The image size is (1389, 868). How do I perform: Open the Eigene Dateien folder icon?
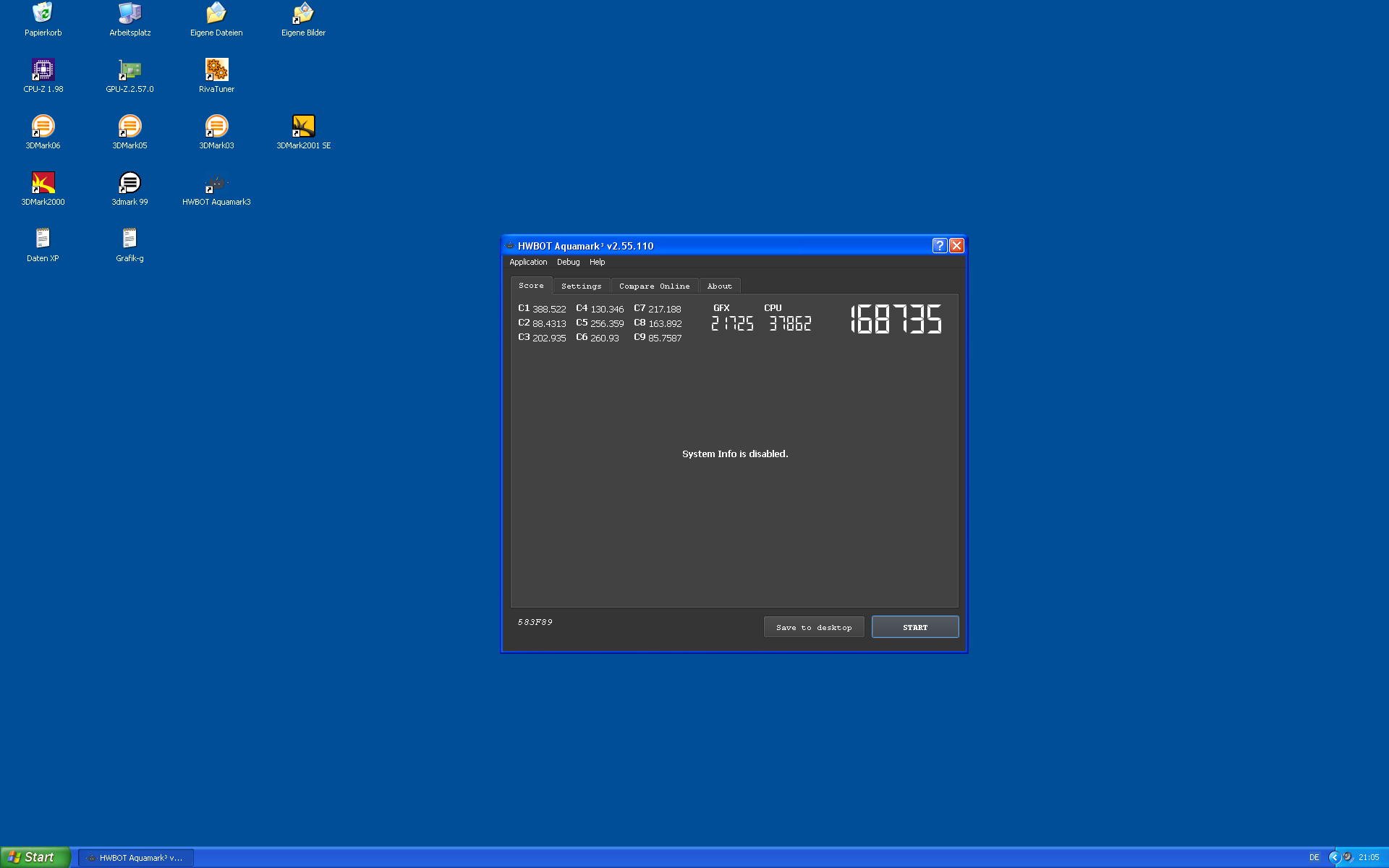(x=216, y=20)
